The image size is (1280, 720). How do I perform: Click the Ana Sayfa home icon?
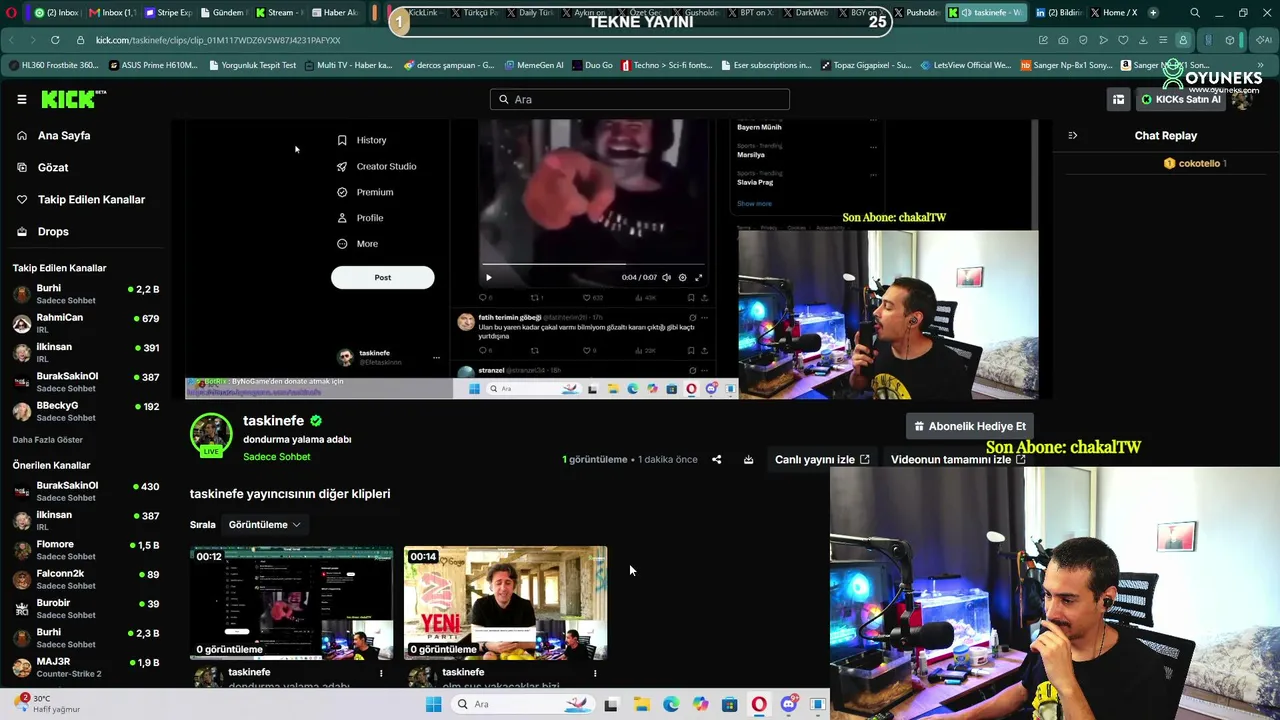[x=22, y=136]
